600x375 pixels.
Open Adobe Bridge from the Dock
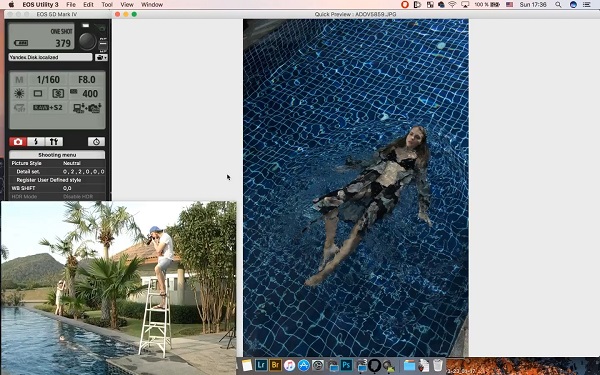point(275,365)
